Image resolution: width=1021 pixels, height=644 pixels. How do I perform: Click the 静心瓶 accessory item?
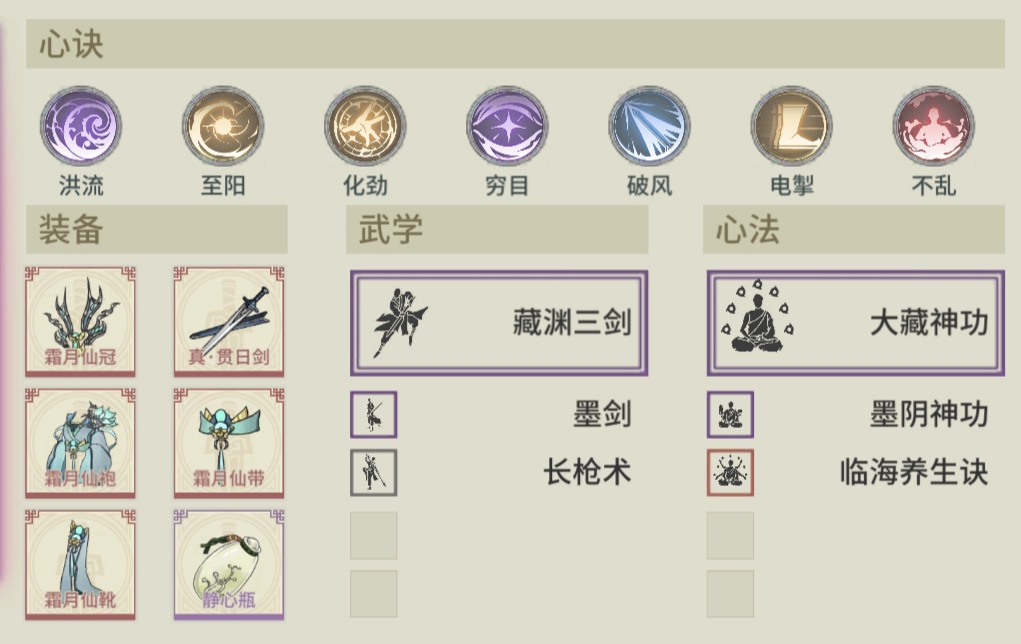click(x=229, y=565)
